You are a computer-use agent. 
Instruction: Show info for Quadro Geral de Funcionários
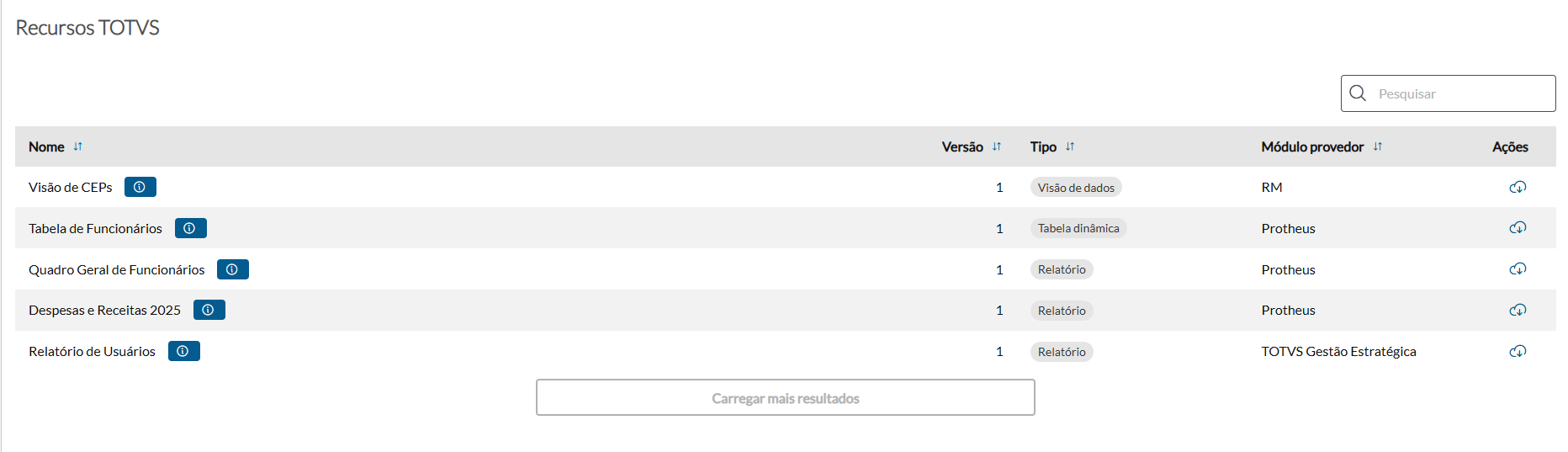(232, 269)
